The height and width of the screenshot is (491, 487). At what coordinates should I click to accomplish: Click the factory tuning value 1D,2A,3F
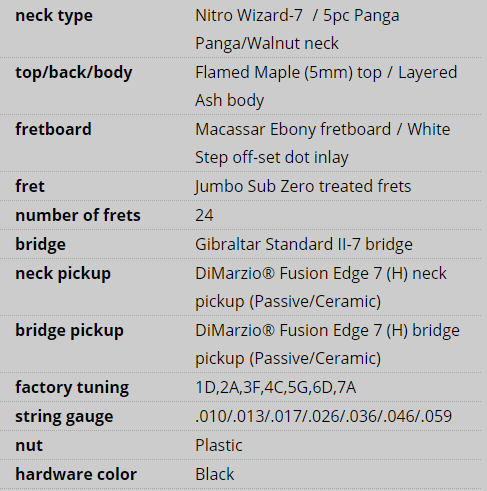(276, 388)
